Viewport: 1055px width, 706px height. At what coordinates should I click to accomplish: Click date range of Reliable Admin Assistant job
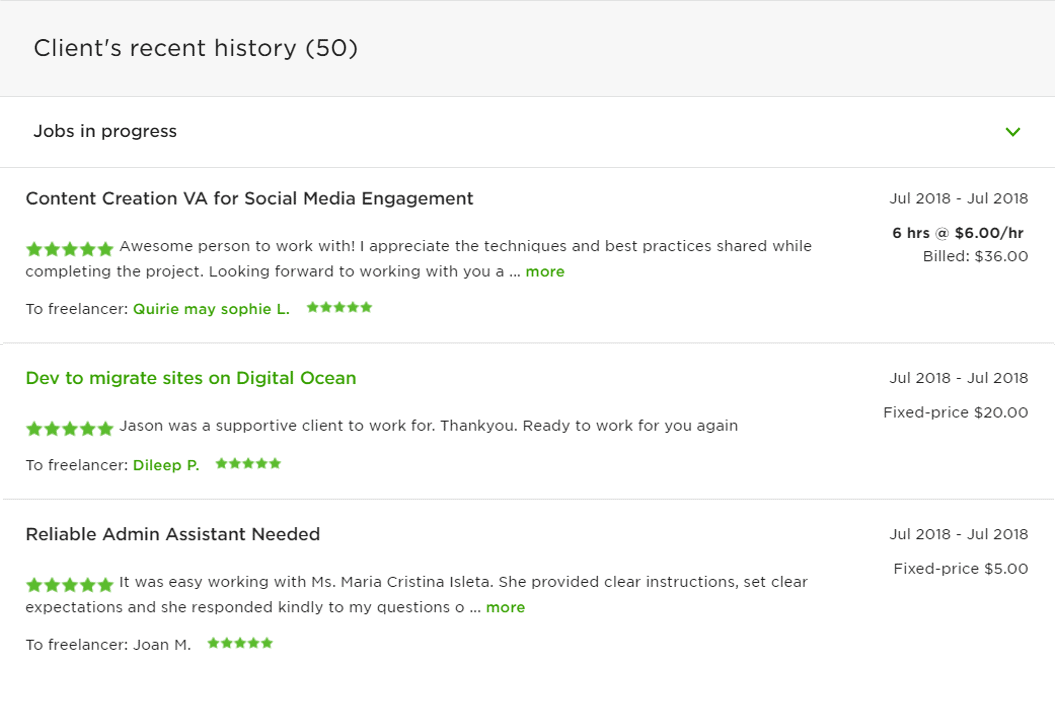point(959,534)
